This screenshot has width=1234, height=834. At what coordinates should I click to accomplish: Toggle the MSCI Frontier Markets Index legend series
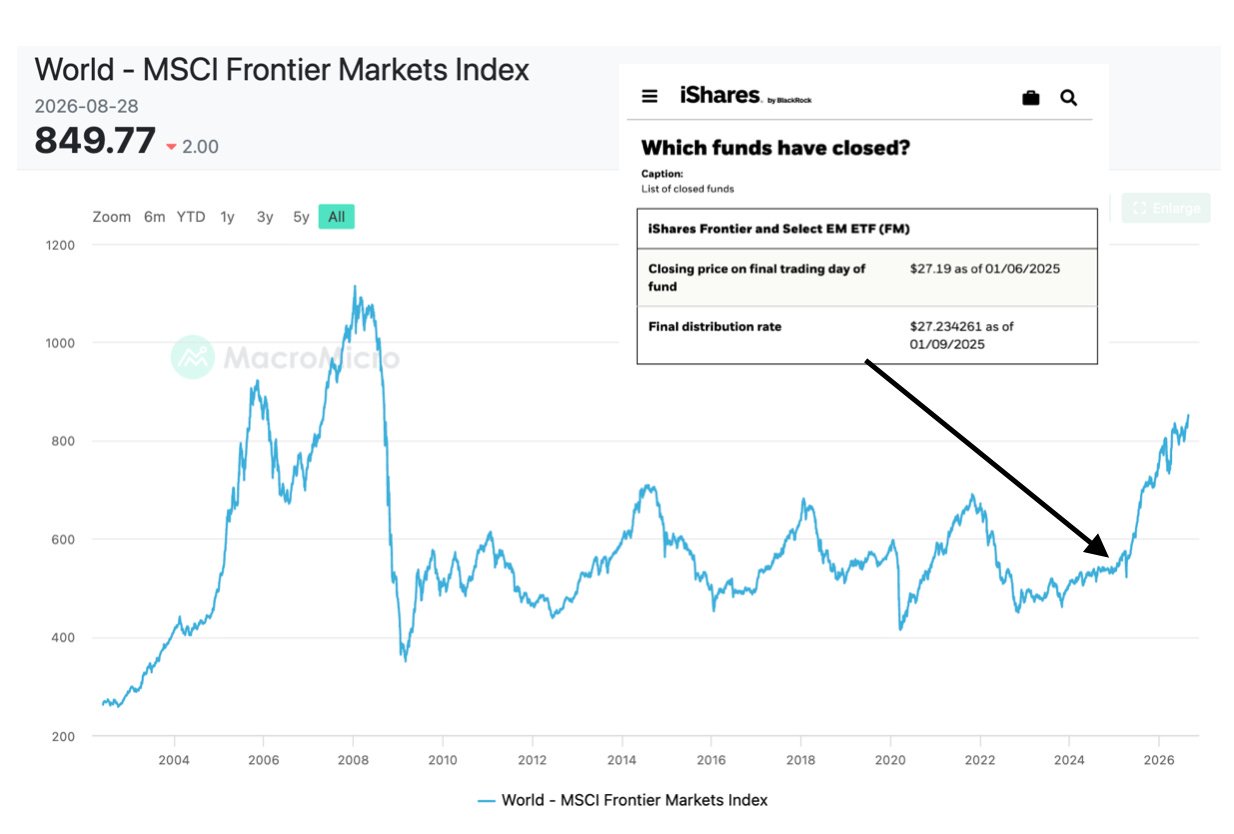tap(622, 800)
